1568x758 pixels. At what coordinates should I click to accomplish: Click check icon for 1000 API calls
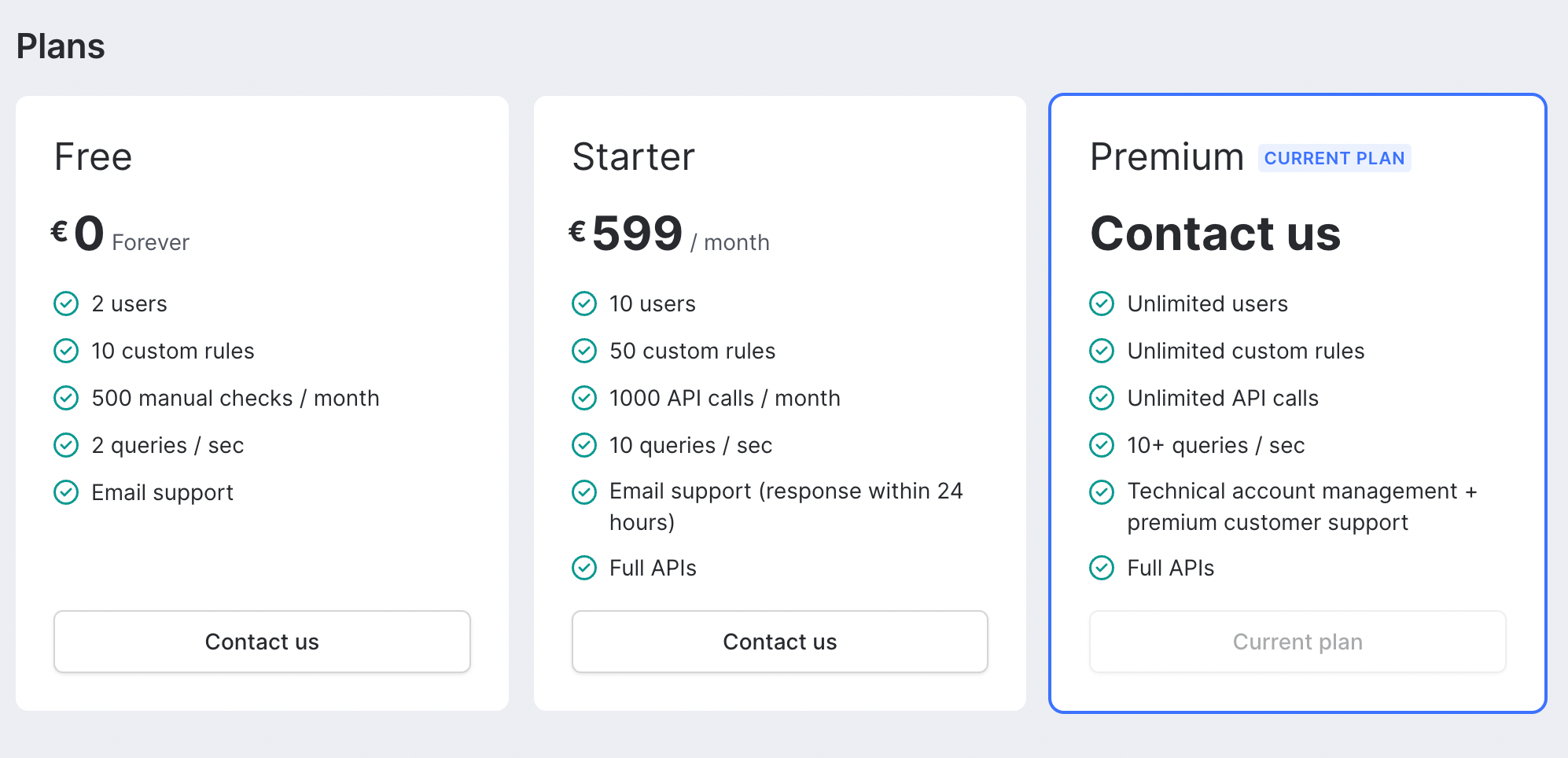coord(584,398)
